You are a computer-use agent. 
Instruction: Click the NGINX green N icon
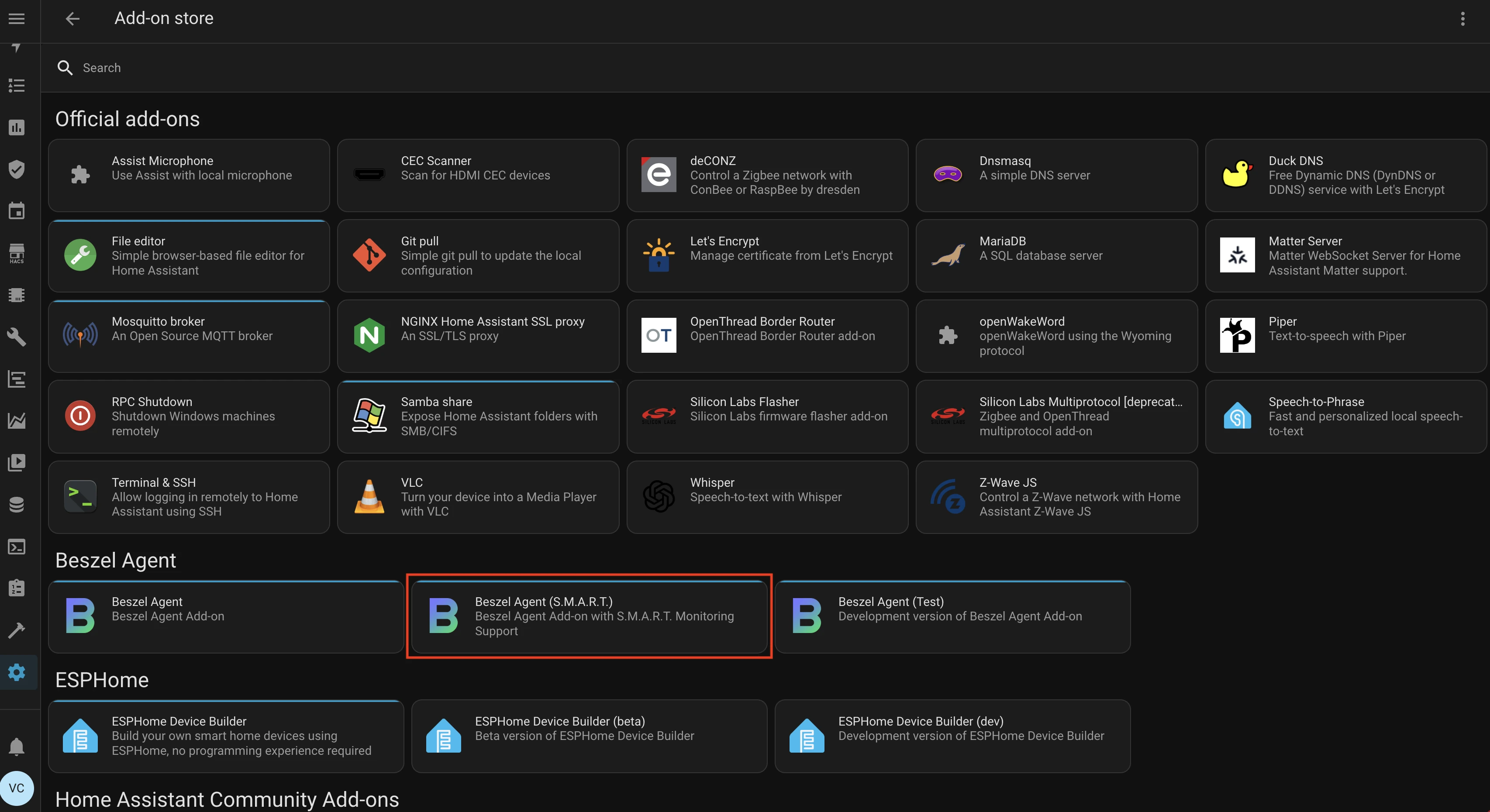pos(369,335)
